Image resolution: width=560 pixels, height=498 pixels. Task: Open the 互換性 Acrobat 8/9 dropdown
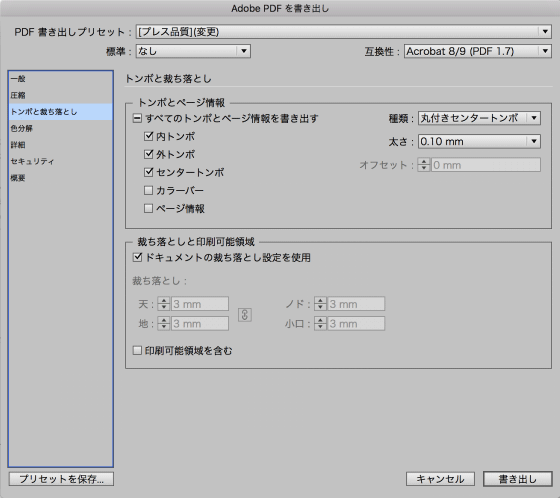(478, 51)
